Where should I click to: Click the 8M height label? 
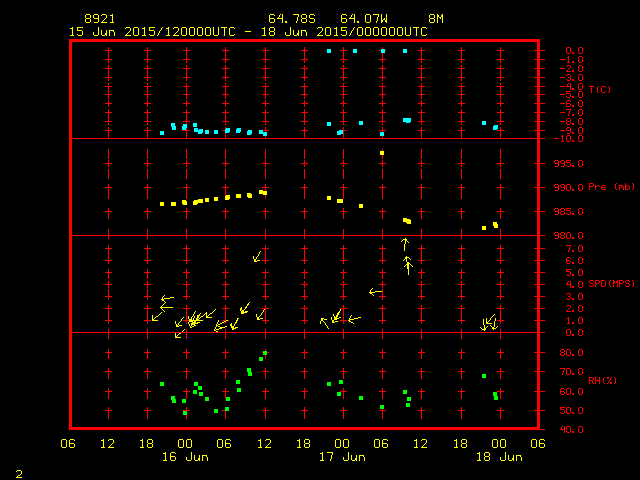435,19
